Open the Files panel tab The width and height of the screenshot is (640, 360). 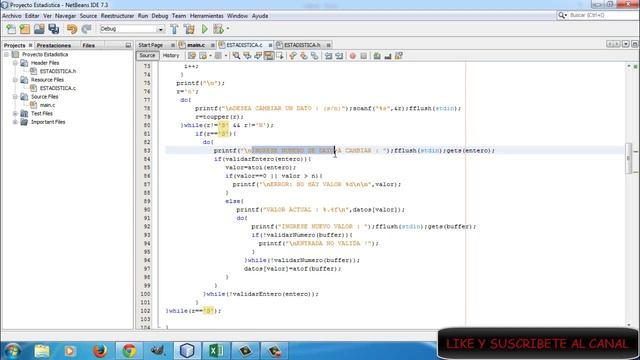coord(89,45)
